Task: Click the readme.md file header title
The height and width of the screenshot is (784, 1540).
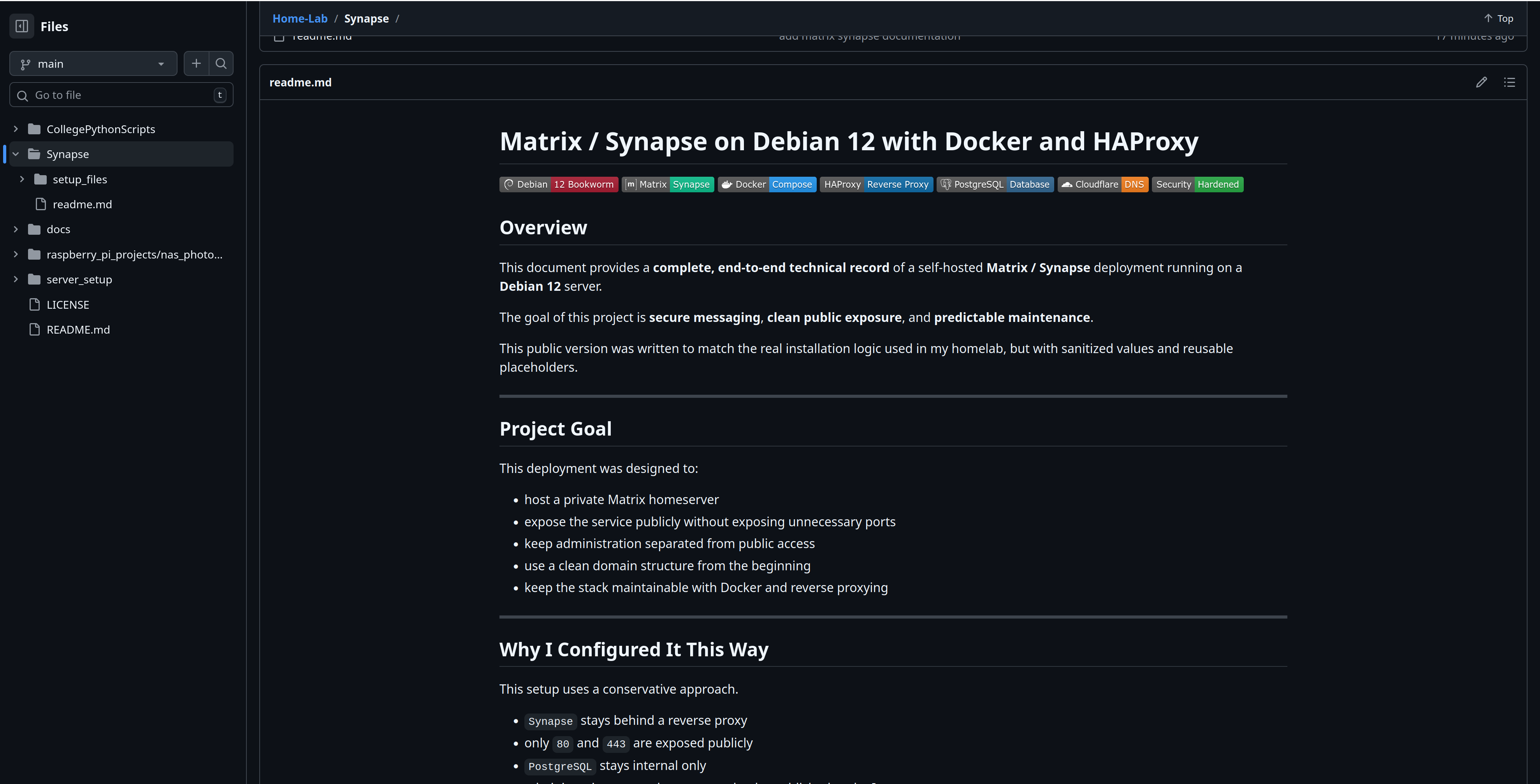Action: pyautogui.click(x=300, y=83)
